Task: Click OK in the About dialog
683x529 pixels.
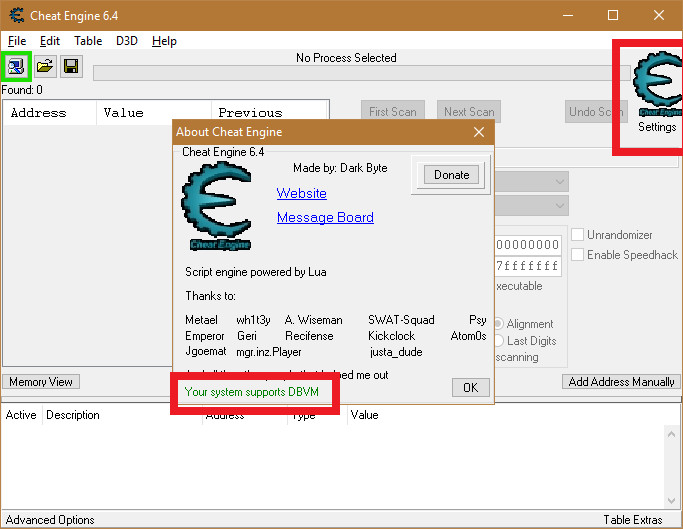Action: tap(470, 387)
